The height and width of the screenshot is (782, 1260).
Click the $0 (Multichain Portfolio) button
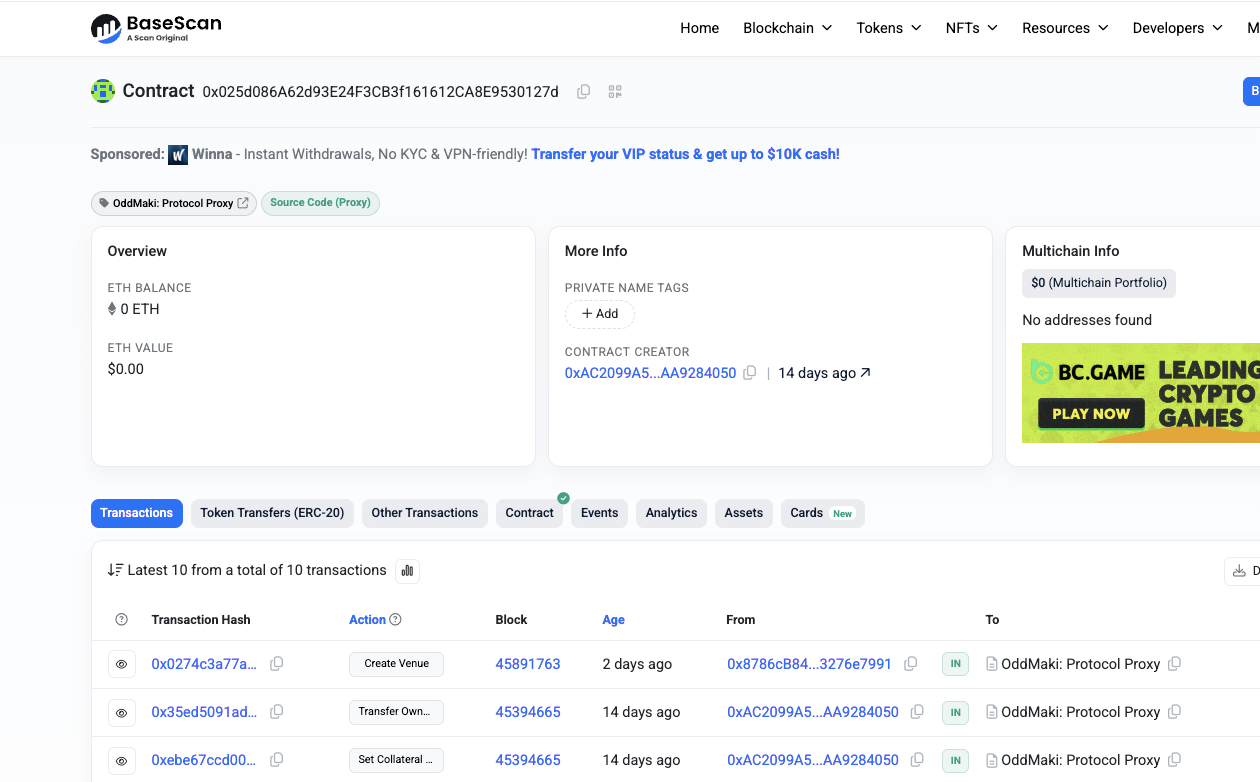pos(1099,283)
